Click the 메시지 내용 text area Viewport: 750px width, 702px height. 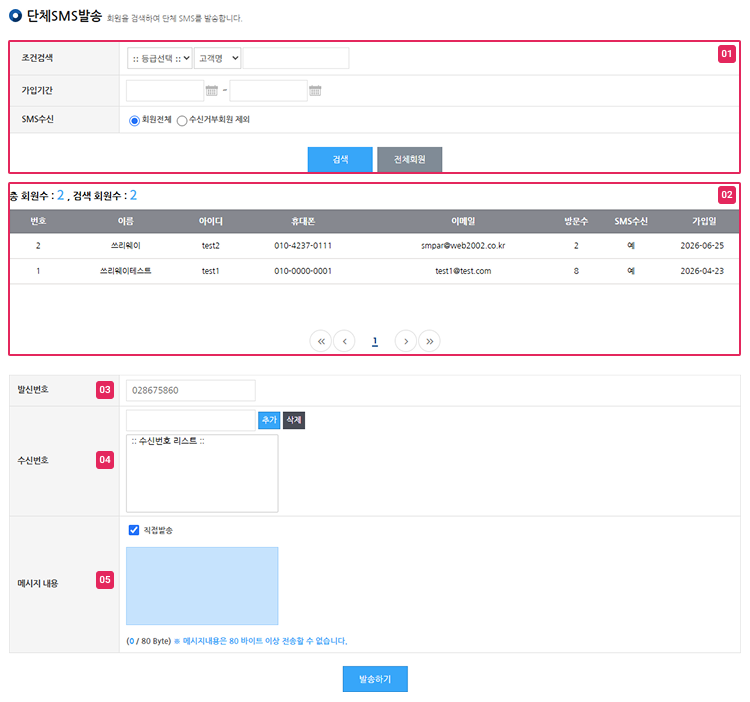click(x=202, y=586)
